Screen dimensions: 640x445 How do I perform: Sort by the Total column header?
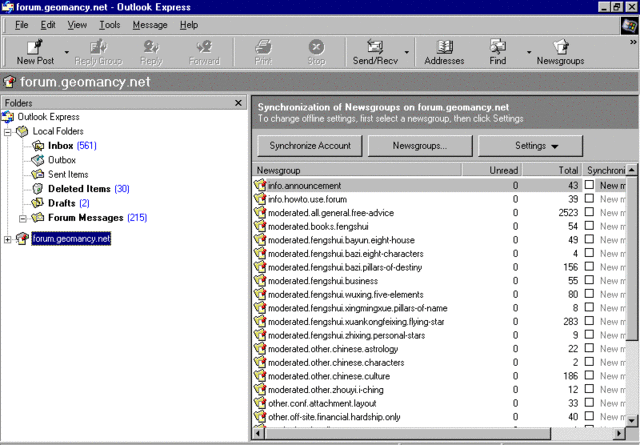click(x=551, y=170)
